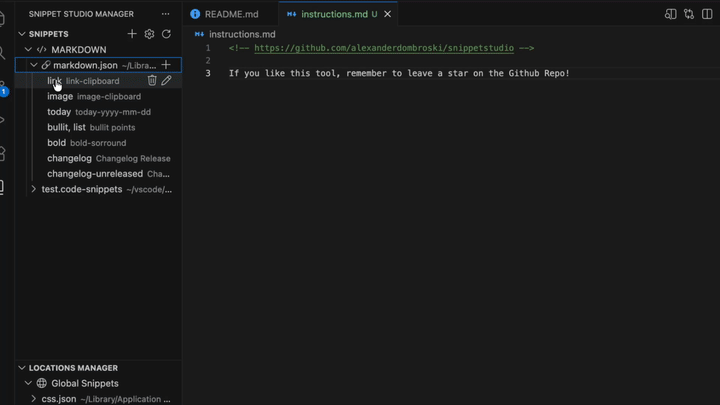Click the Snippet Studio Manager title

pos(81,14)
